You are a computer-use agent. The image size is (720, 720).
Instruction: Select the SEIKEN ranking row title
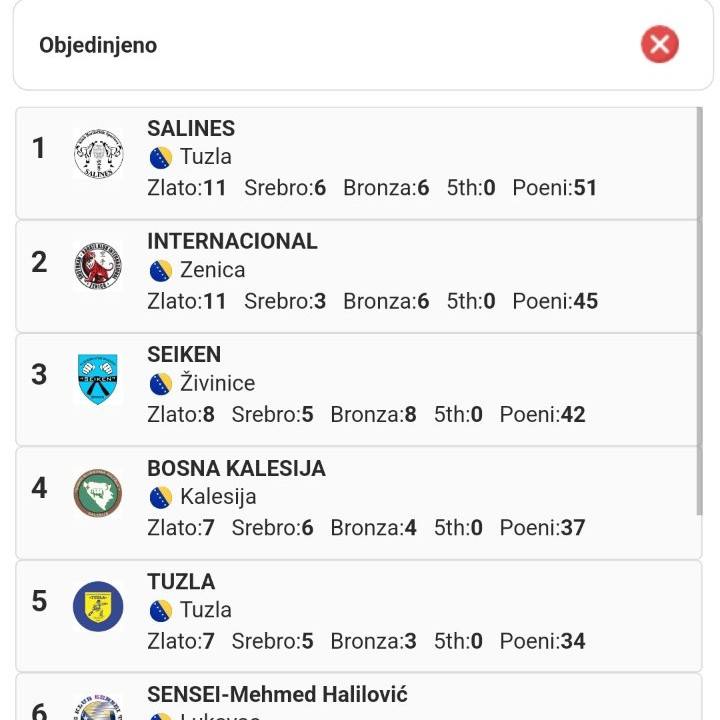coord(184,354)
